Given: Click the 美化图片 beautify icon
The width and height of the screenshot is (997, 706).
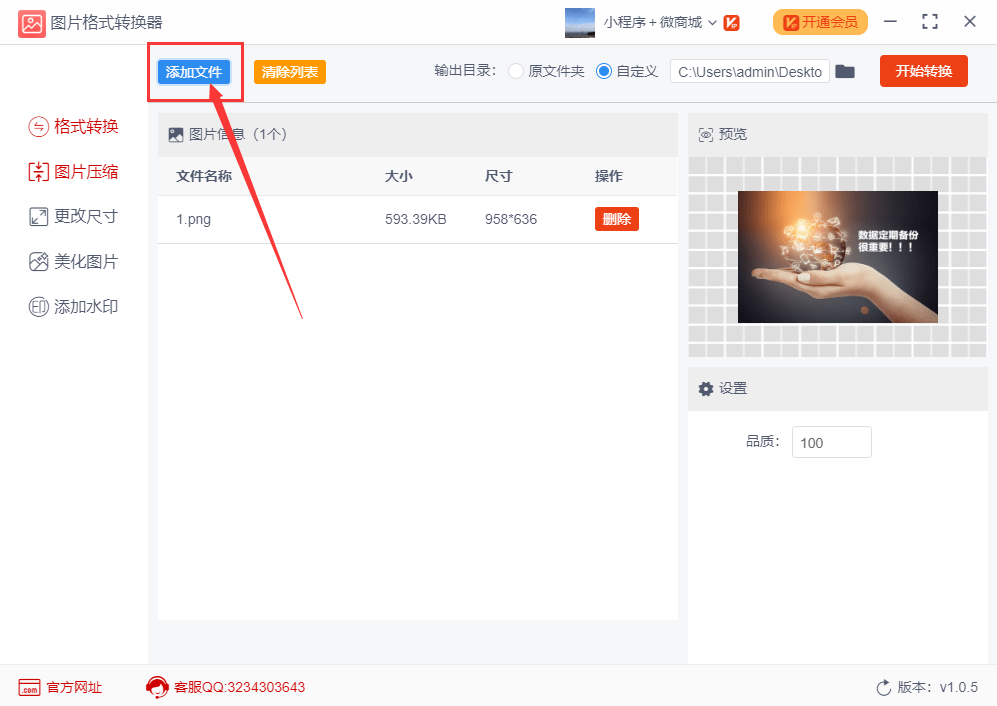Looking at the screenshot, I should (x=38, y=261).
